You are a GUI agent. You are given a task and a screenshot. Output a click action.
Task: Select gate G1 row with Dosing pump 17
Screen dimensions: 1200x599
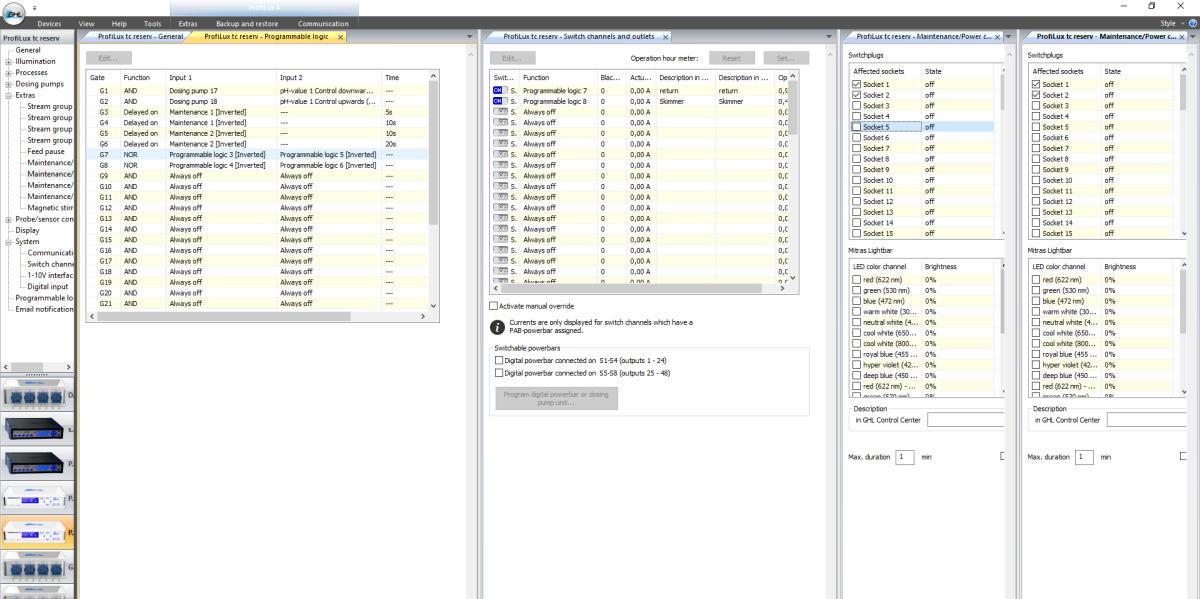(258, 91)
